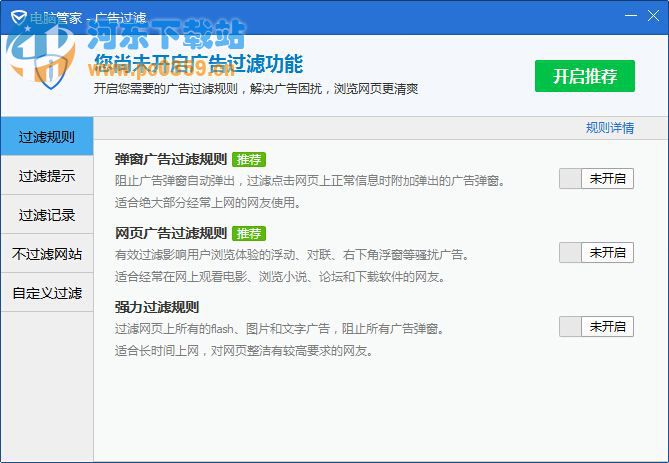The image size is (669, 463).
Task: Click 推荐 badge beside 网页广告过滤规则
Action: [249, 234]
